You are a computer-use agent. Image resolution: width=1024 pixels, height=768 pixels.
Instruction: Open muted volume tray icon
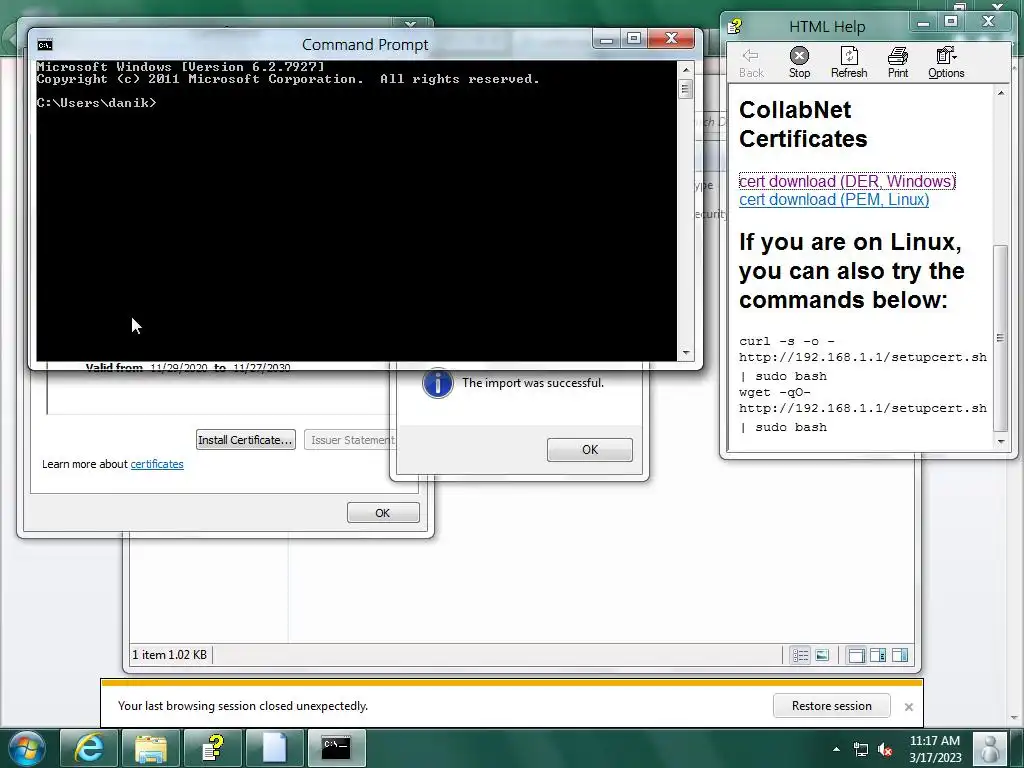coord(885,750)
